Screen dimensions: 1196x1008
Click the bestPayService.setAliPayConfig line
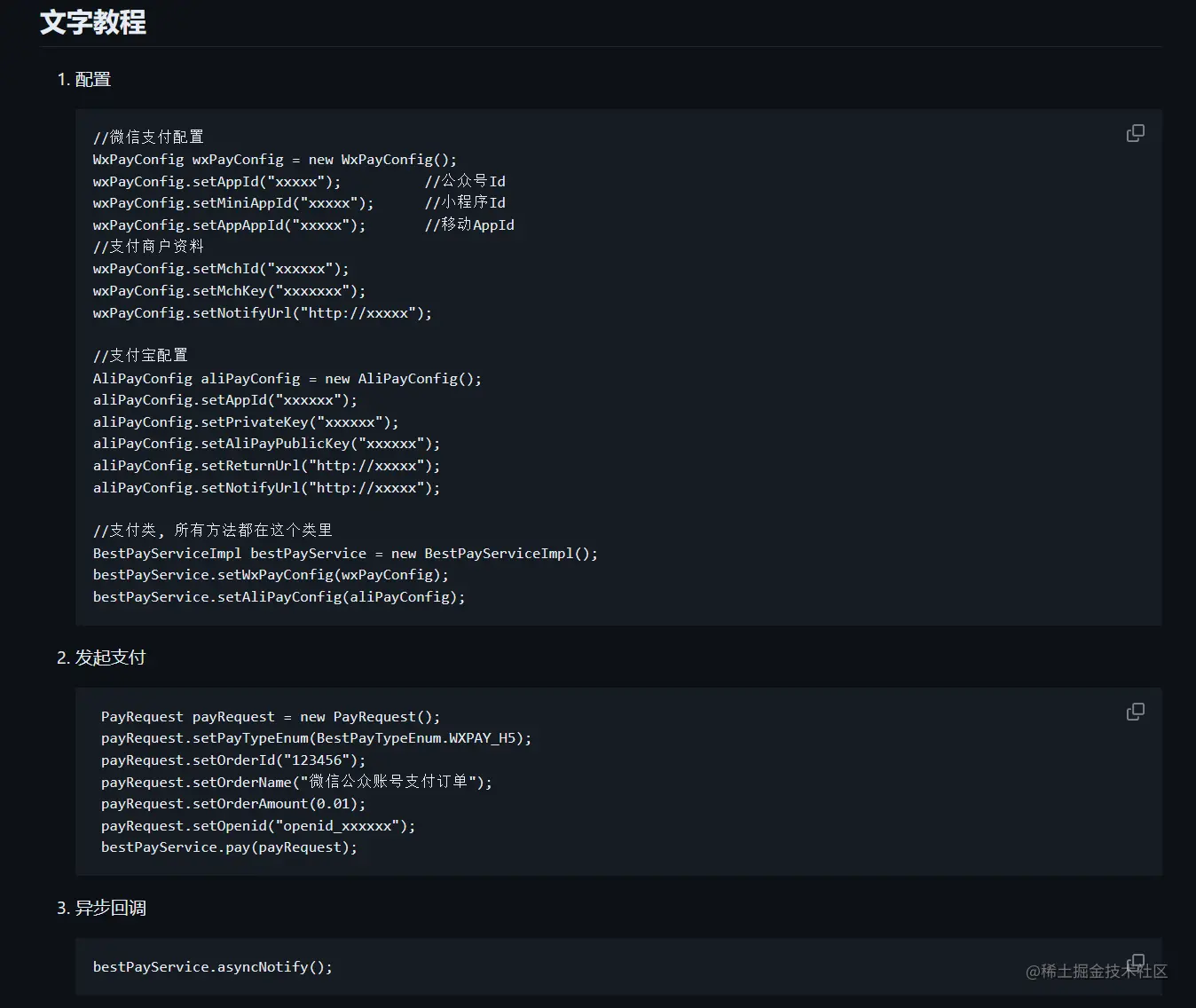tap(279, 596)
